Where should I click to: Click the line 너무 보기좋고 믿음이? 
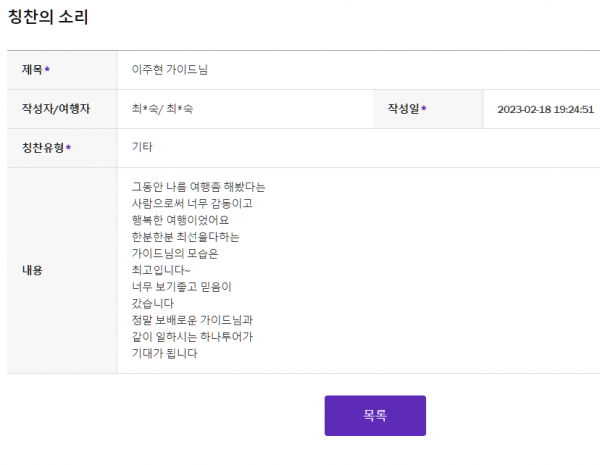tap(181, 287)
